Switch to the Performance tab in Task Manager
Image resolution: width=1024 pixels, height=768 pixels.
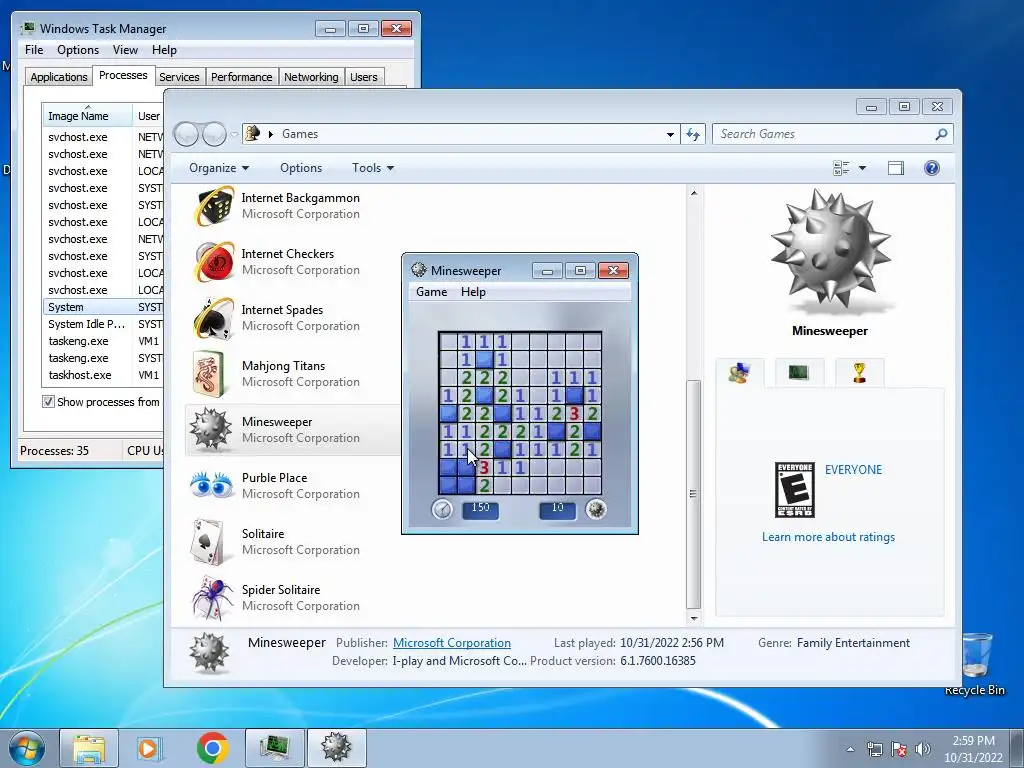[242, 77]
